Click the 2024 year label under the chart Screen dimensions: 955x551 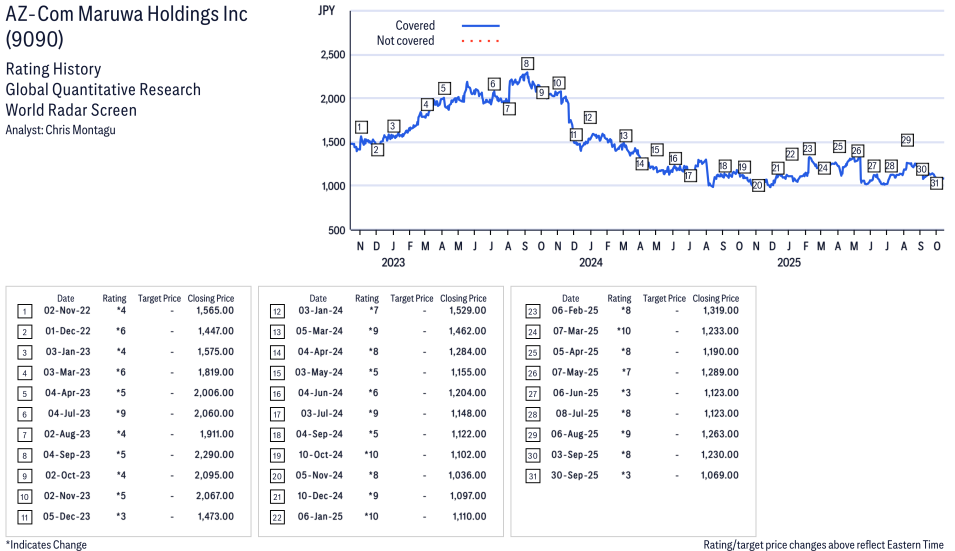(x=591, y=263)
